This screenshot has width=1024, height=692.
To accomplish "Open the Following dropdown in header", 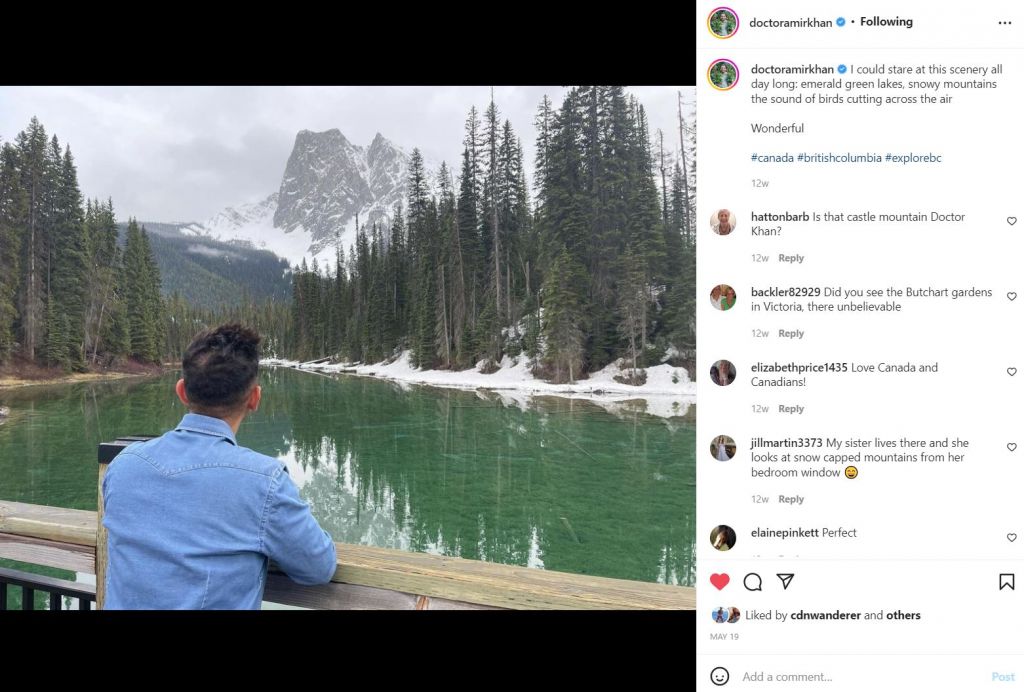I will pos(886,22).
